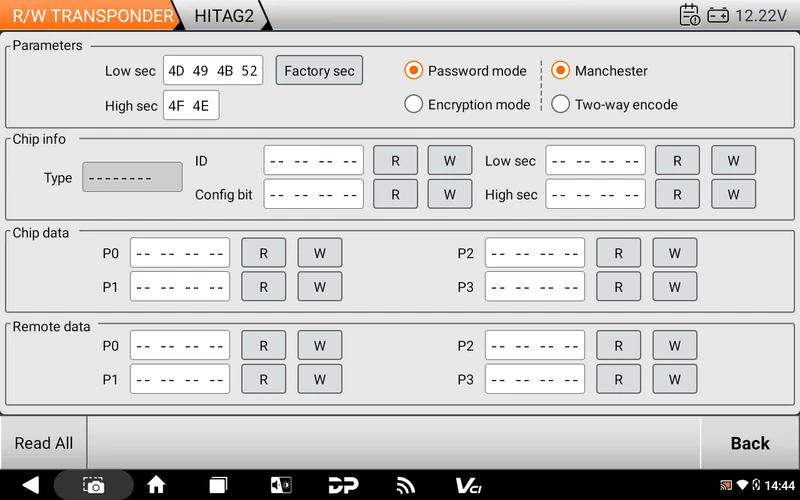The width and height of the screenshot is (800, 500).
Task: Tap the calendar alert icon in header
Action: [x=690, y=15]
